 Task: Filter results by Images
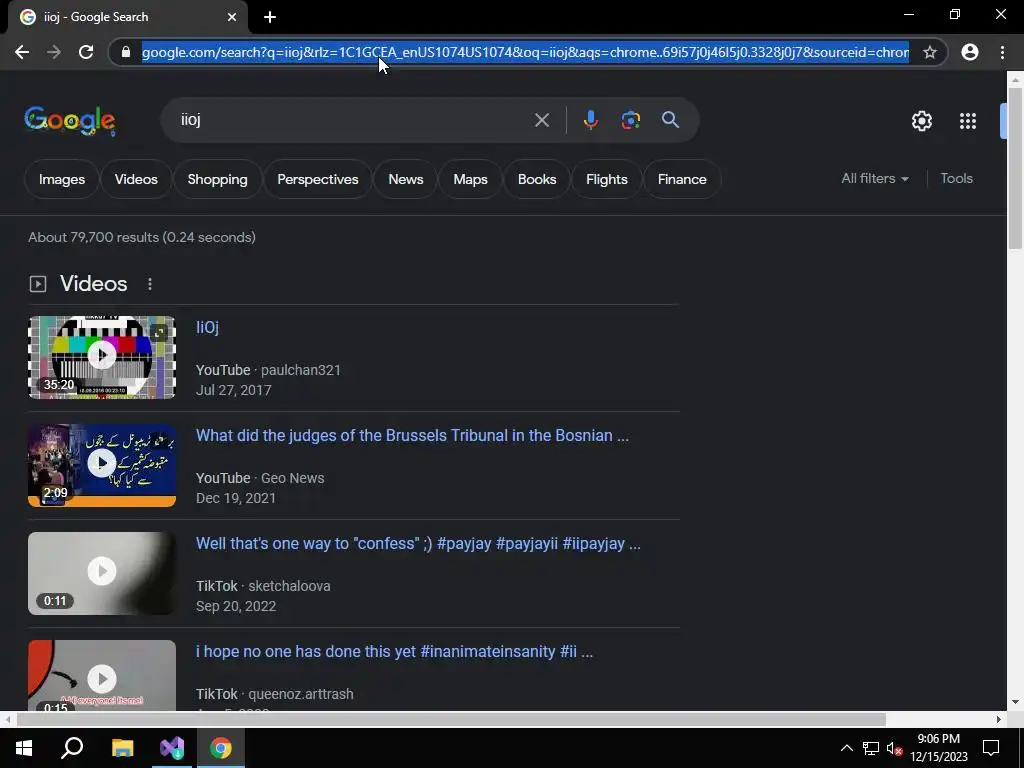pyautogui.click(x=62, y=179)
